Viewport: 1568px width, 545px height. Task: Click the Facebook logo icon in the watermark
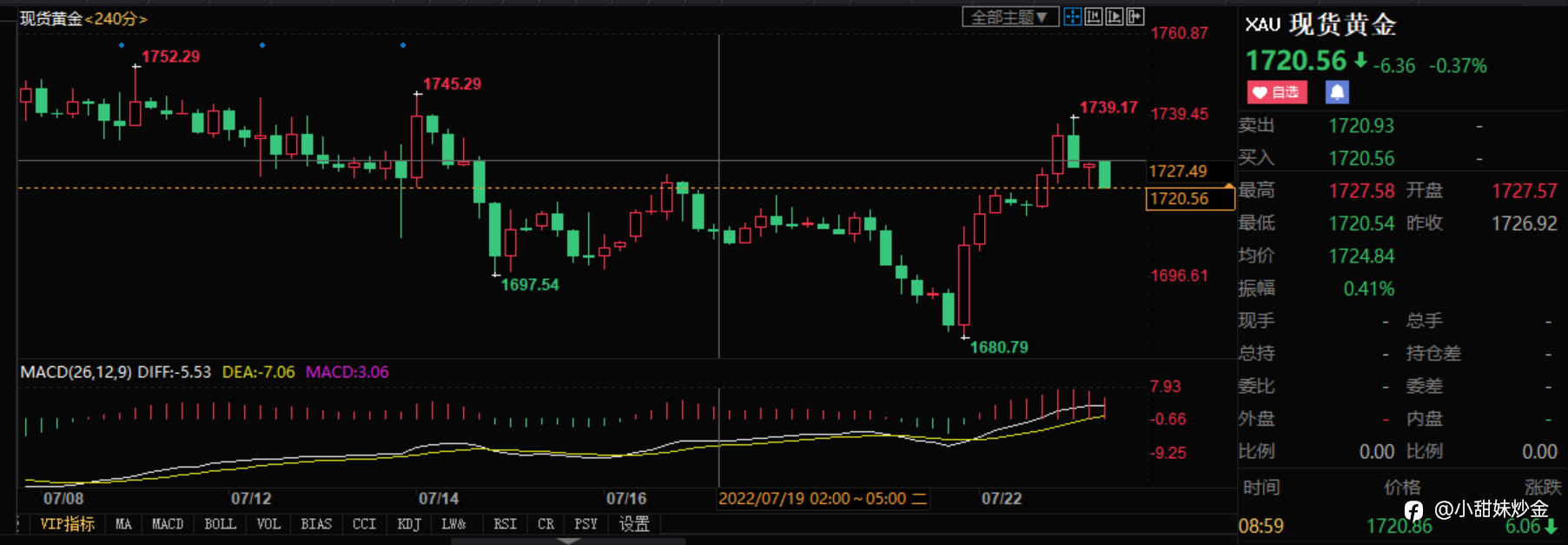(x=1413, y=510)
